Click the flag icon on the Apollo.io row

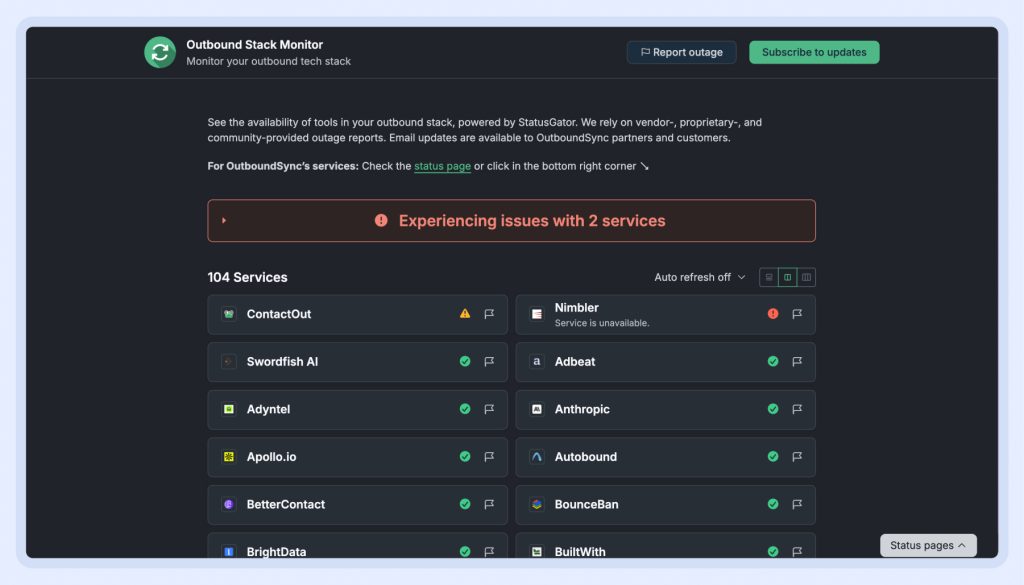click(x=489, y=457)
